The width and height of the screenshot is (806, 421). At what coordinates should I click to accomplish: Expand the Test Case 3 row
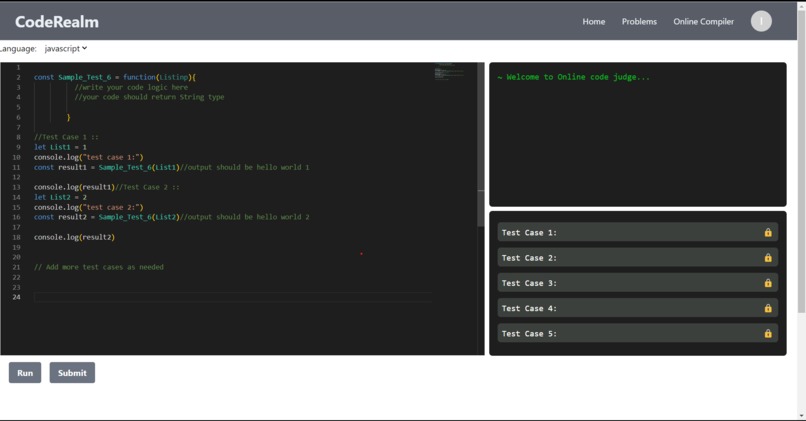637,283
